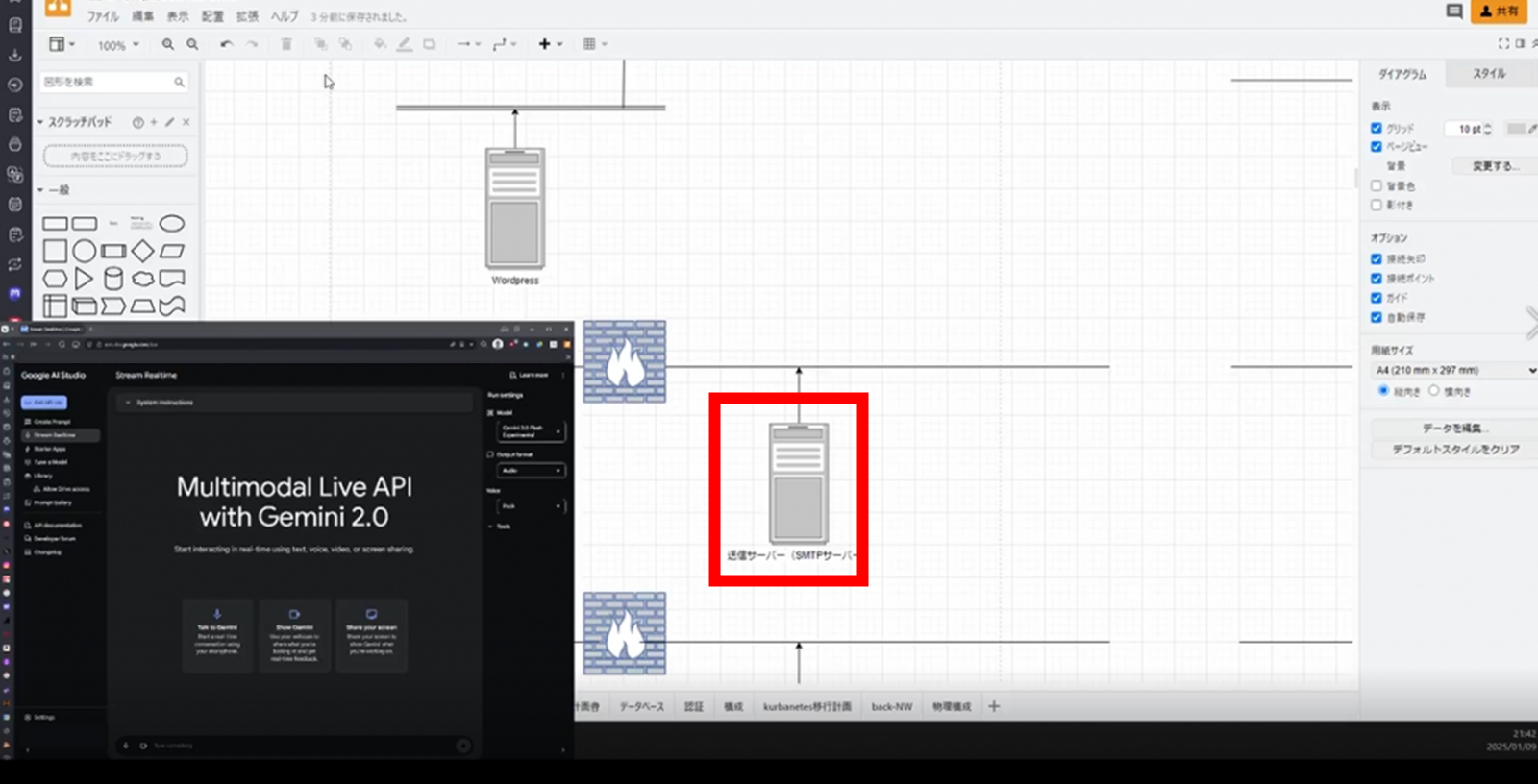This screenshot has height=784, width=1538.
Task: Click Share your screen card in AI Studio
Action: pyautogui.click(x=372, y=634)
